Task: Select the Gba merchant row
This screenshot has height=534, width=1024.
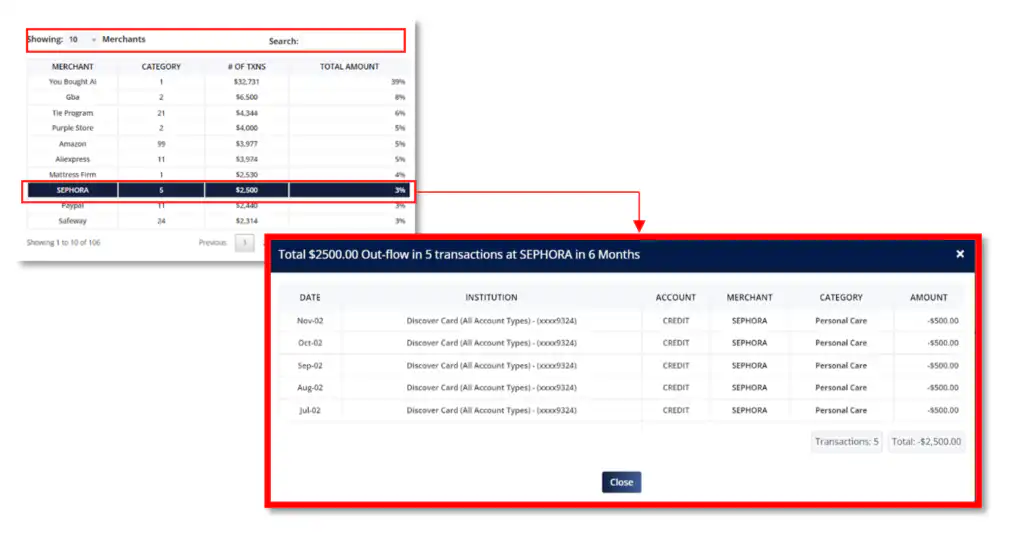Action: (x=217, y=97)
